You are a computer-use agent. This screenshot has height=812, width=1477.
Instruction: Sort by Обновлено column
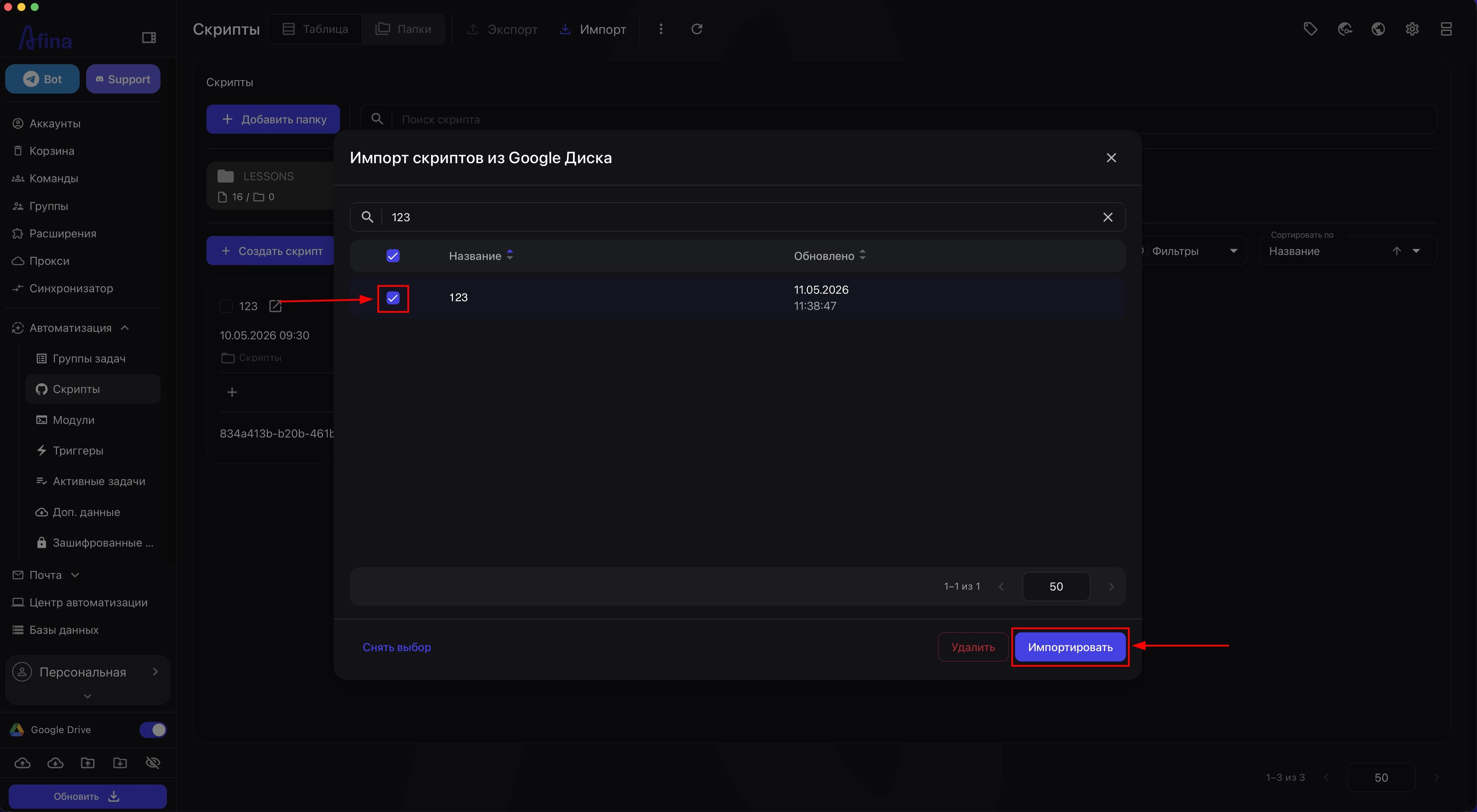(830, 256)
